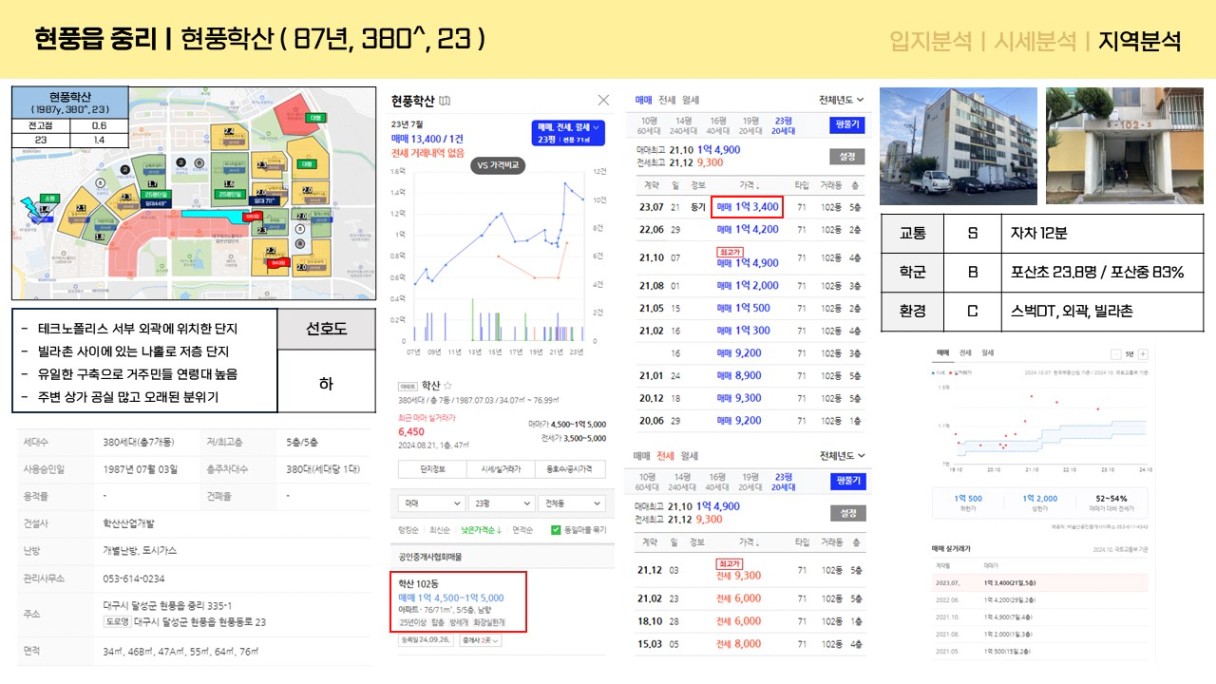Click the 1억 2,000 상한가 value

click(x=1039, y=498)
